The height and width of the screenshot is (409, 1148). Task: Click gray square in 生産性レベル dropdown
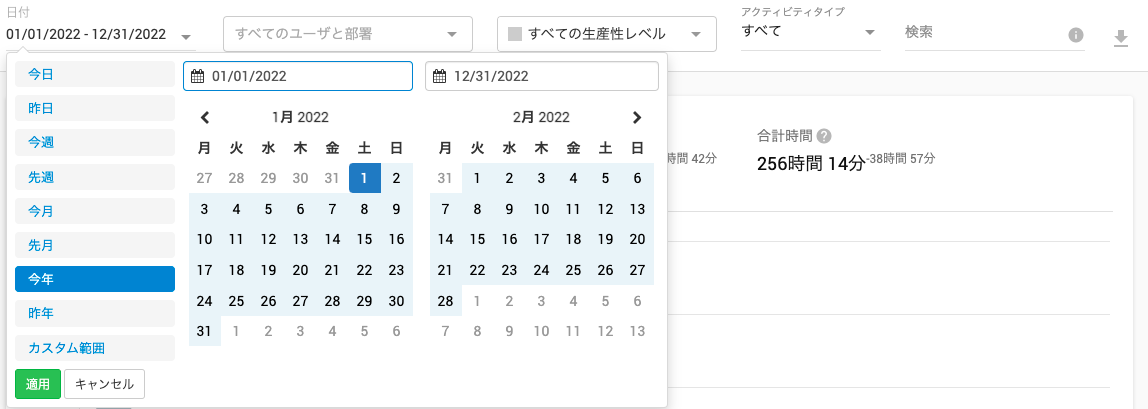tap(515, 34)
